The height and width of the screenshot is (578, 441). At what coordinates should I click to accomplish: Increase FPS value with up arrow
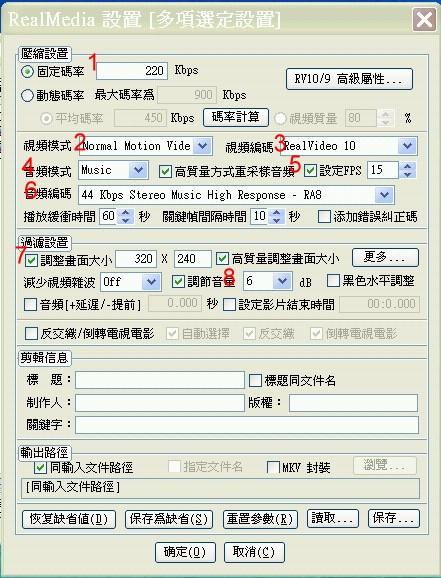point(407,166)
